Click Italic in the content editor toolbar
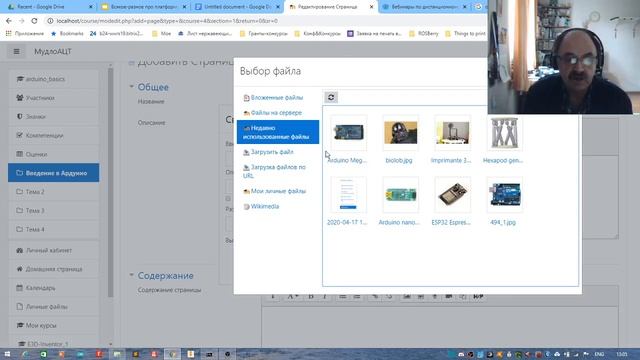This screenshot has width=640, height=360. [325, 297]
